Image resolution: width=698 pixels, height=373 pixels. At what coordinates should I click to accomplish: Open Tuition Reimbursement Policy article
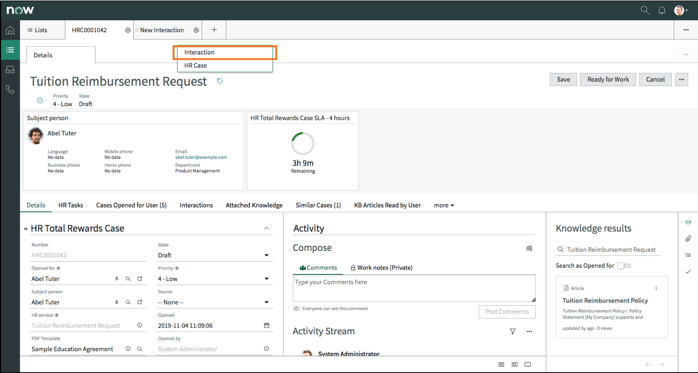click(605, 300)
